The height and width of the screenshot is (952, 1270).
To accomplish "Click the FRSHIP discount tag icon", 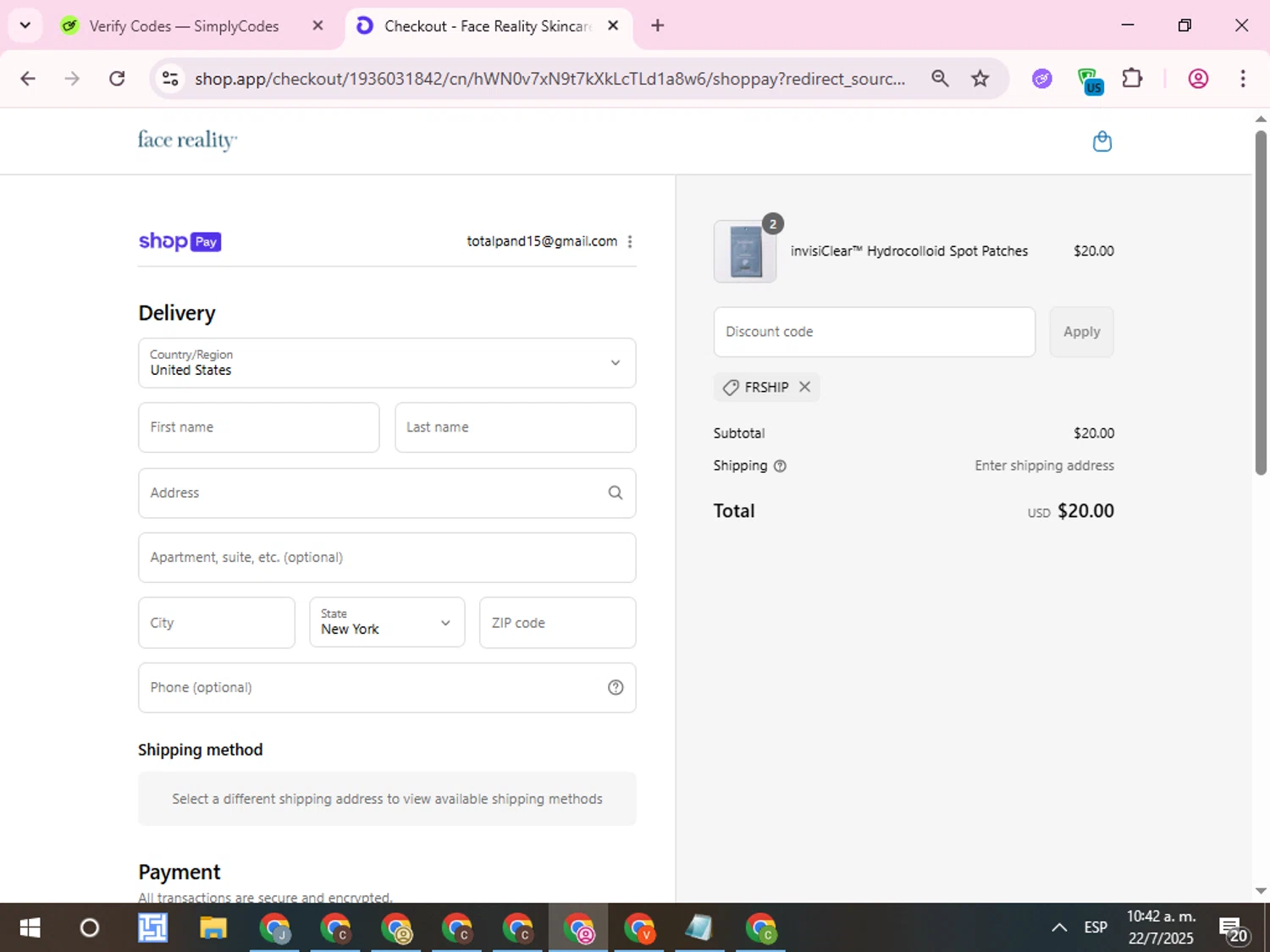I will (x=731, y=388).
